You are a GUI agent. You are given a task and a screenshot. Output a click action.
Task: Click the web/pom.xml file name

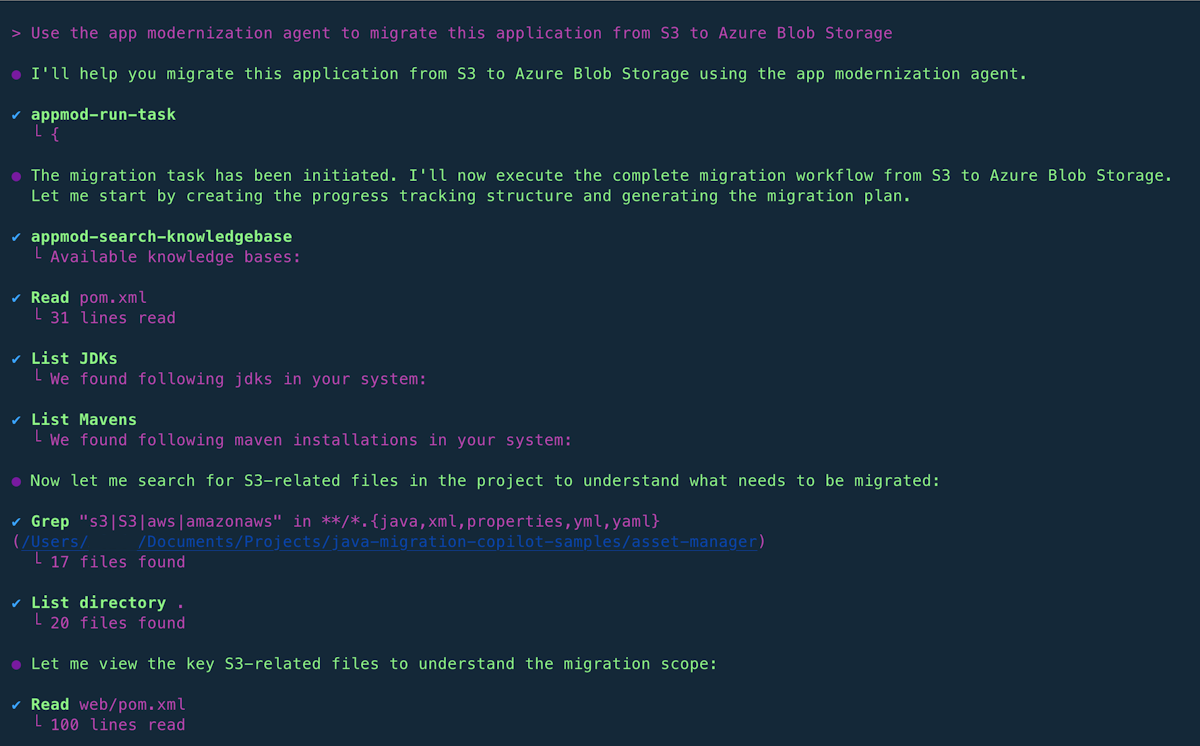point(132,704)
